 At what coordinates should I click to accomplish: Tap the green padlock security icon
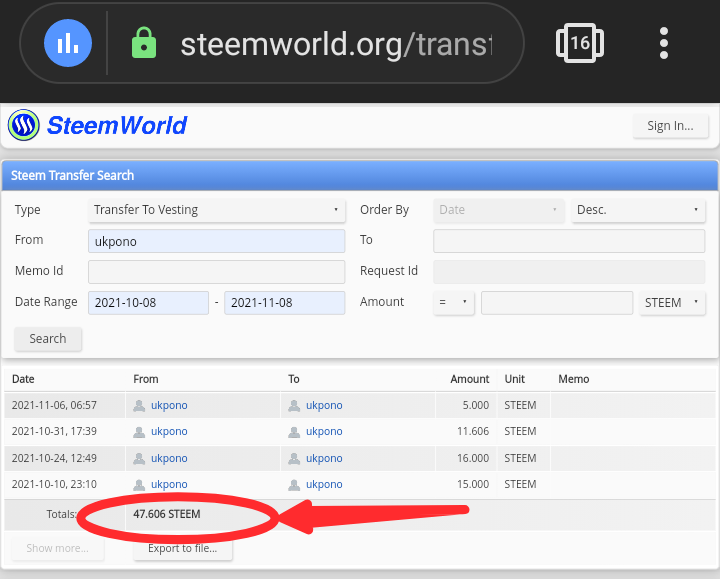pyautogui.click(x=144, y=43)
